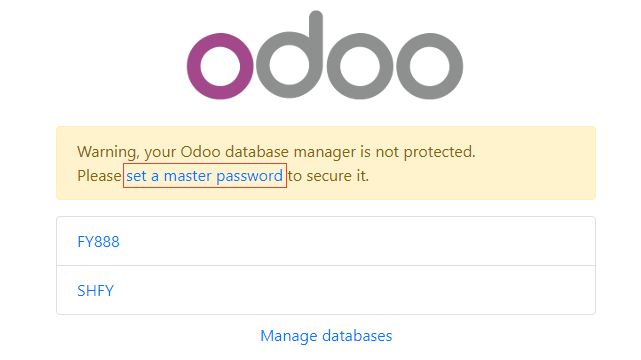Click the divider between FY888 and SHFY
Screen dimensions: 641x360
pos(326,266)
